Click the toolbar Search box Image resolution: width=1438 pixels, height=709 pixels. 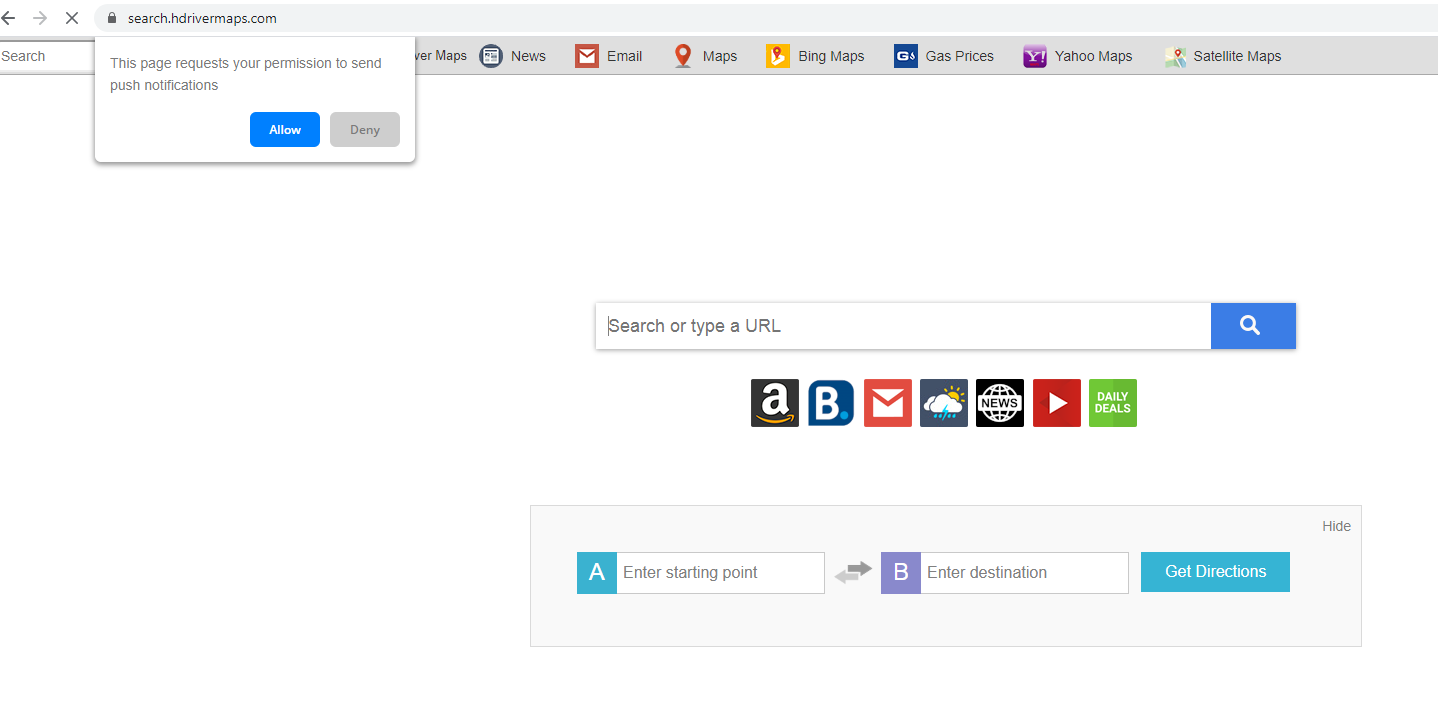point(47,56)
